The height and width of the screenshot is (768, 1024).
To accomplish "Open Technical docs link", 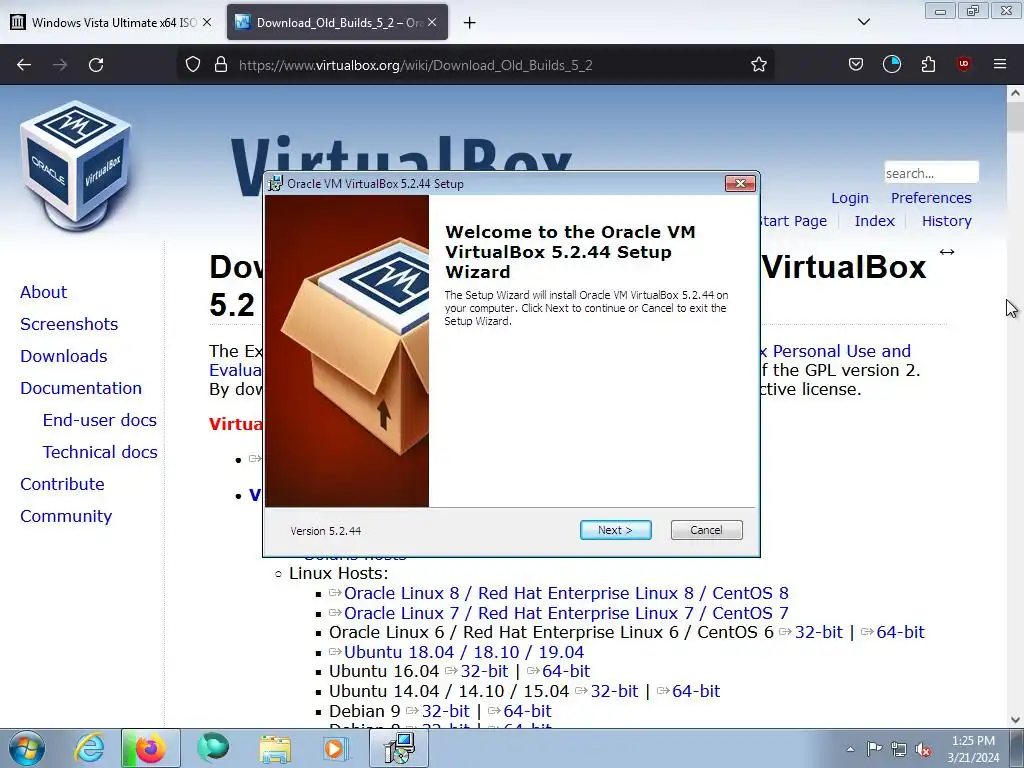I will (x=100, y=452).
